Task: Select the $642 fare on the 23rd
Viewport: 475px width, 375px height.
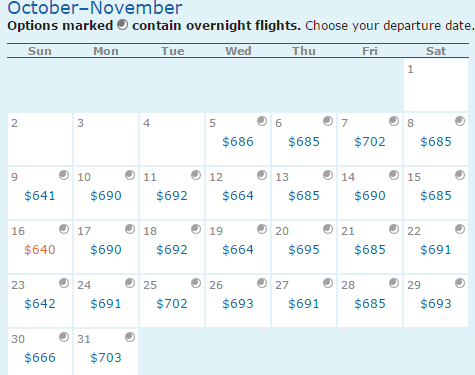Action: 40,304
